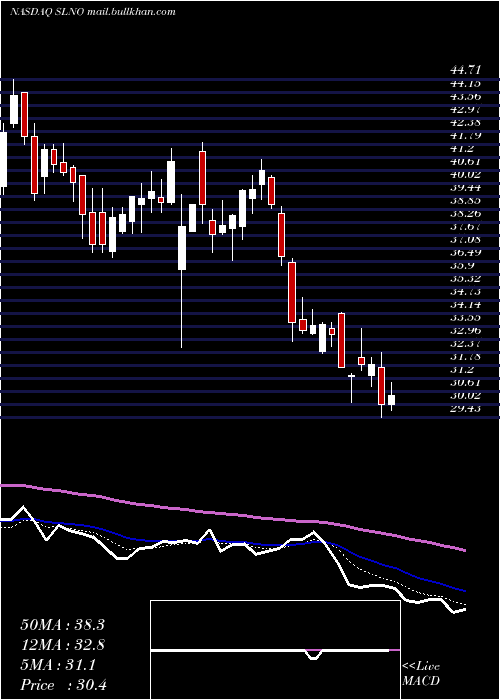Pick the 42.38 axis value

click(x=465, y=122)
